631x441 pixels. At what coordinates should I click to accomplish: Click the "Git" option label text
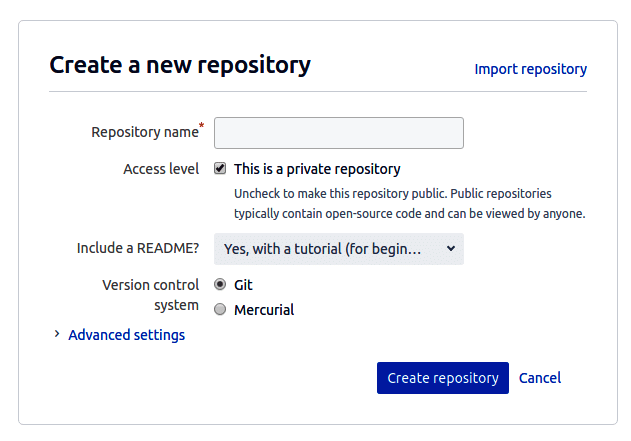243,285
